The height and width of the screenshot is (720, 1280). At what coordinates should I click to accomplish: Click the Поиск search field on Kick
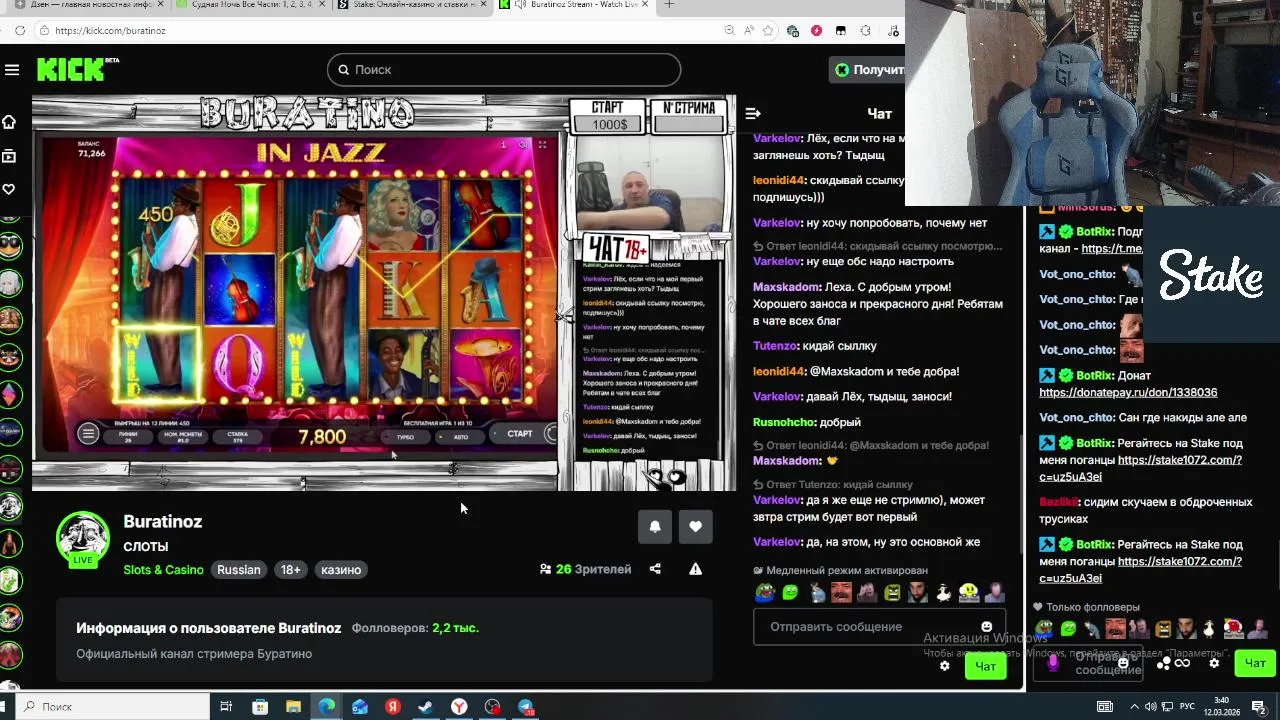(x=503, y=70)
